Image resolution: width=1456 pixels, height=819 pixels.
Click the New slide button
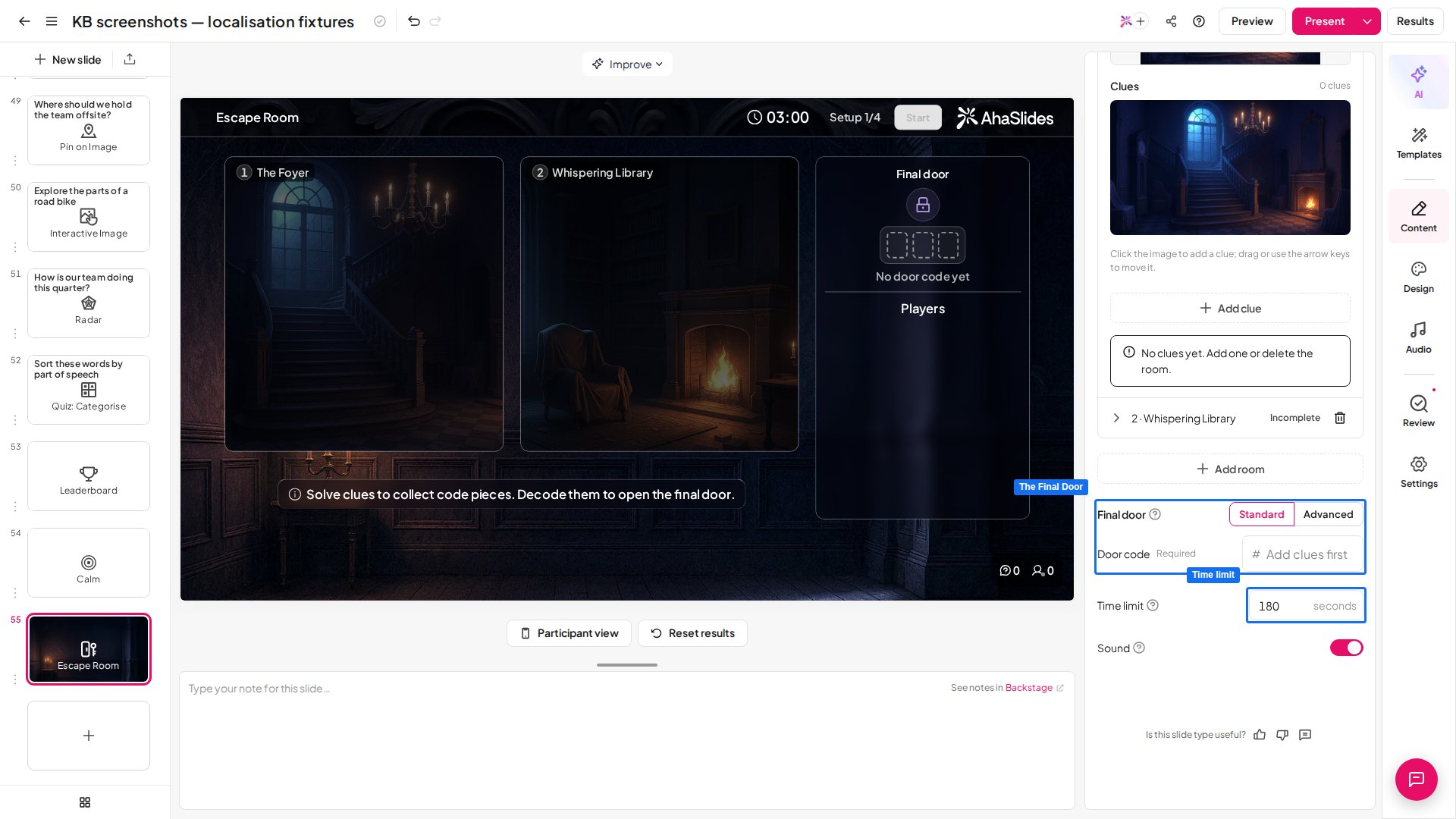pos(68,59)
